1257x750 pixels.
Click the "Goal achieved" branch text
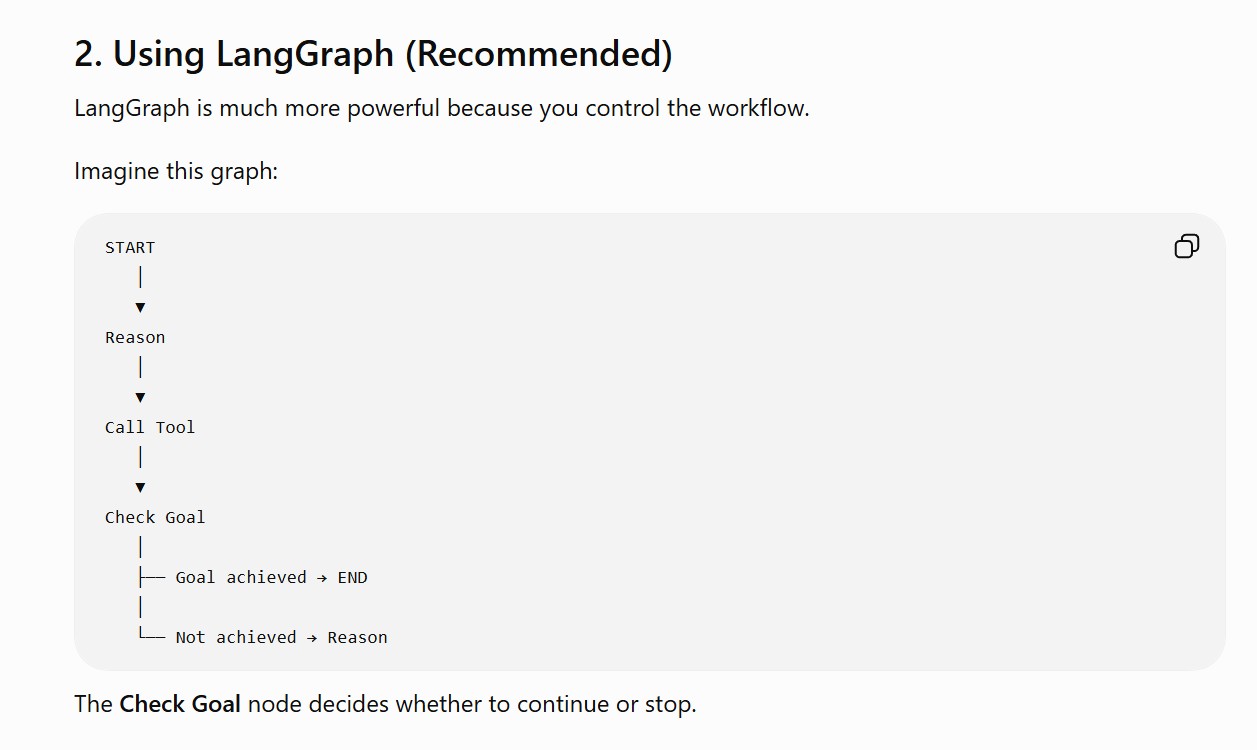click(x=241, y=577)
